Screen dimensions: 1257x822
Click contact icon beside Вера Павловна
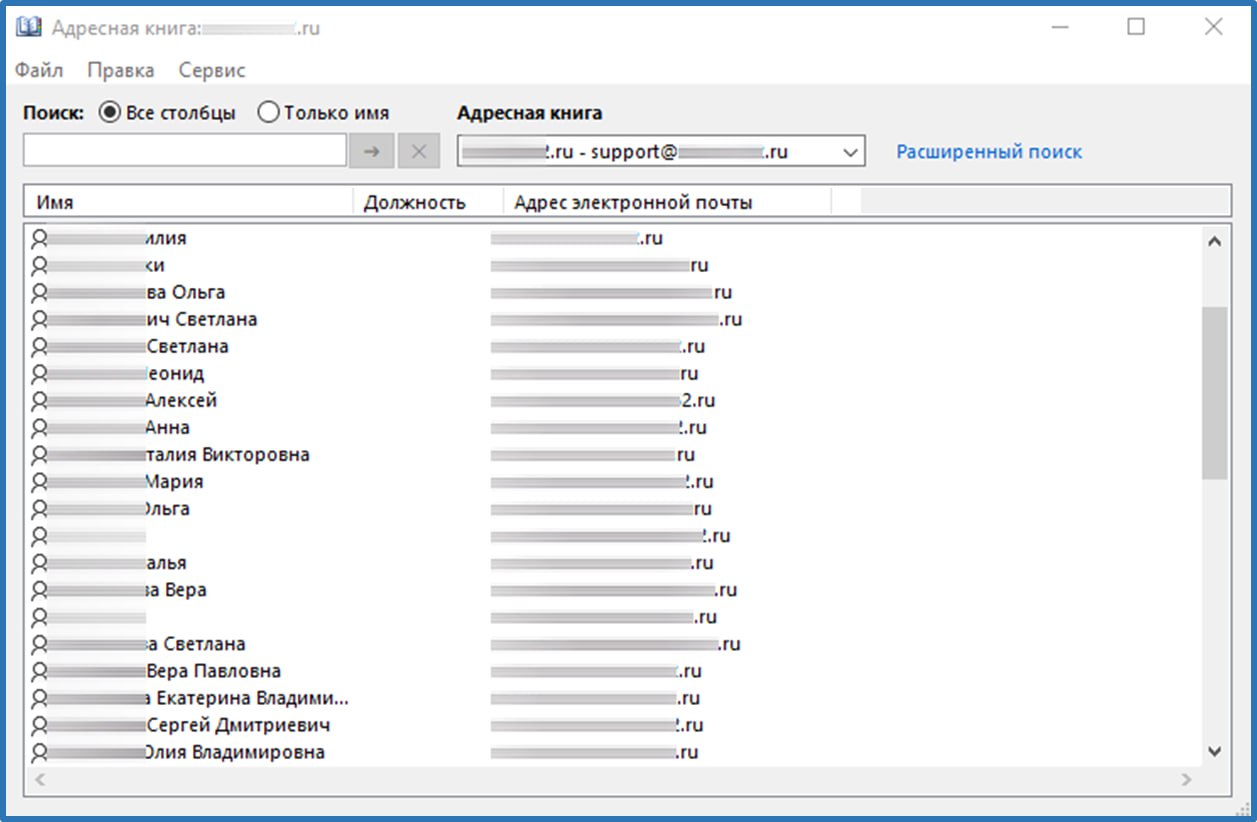(x=40, y=671)
